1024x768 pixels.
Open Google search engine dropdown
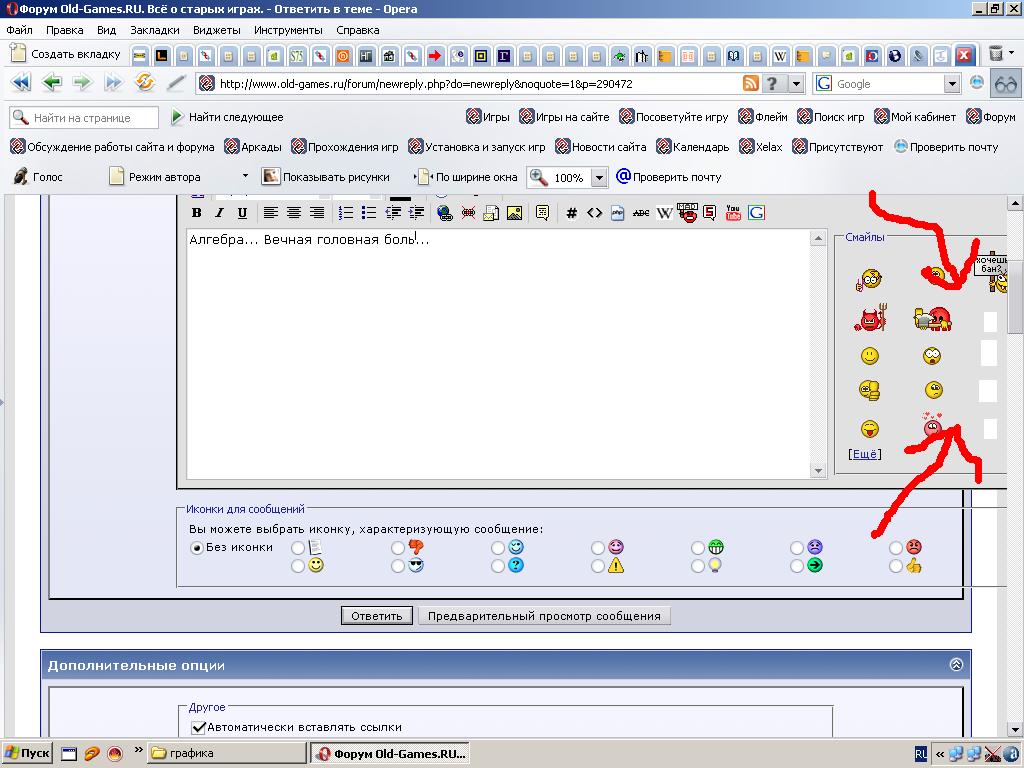(x=952, y=84)
